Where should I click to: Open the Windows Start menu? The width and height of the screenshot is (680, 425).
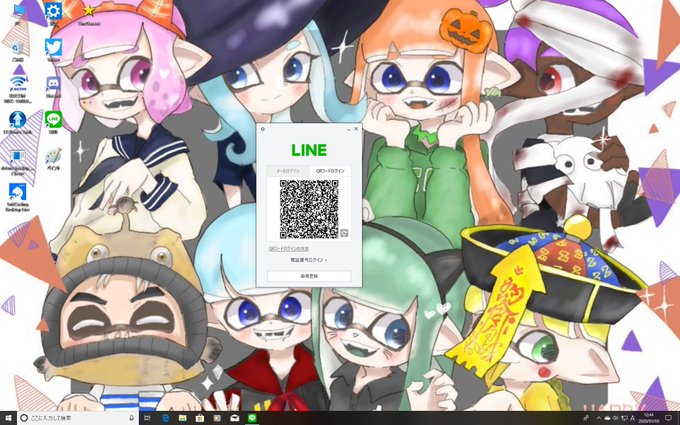click(8, 418)
